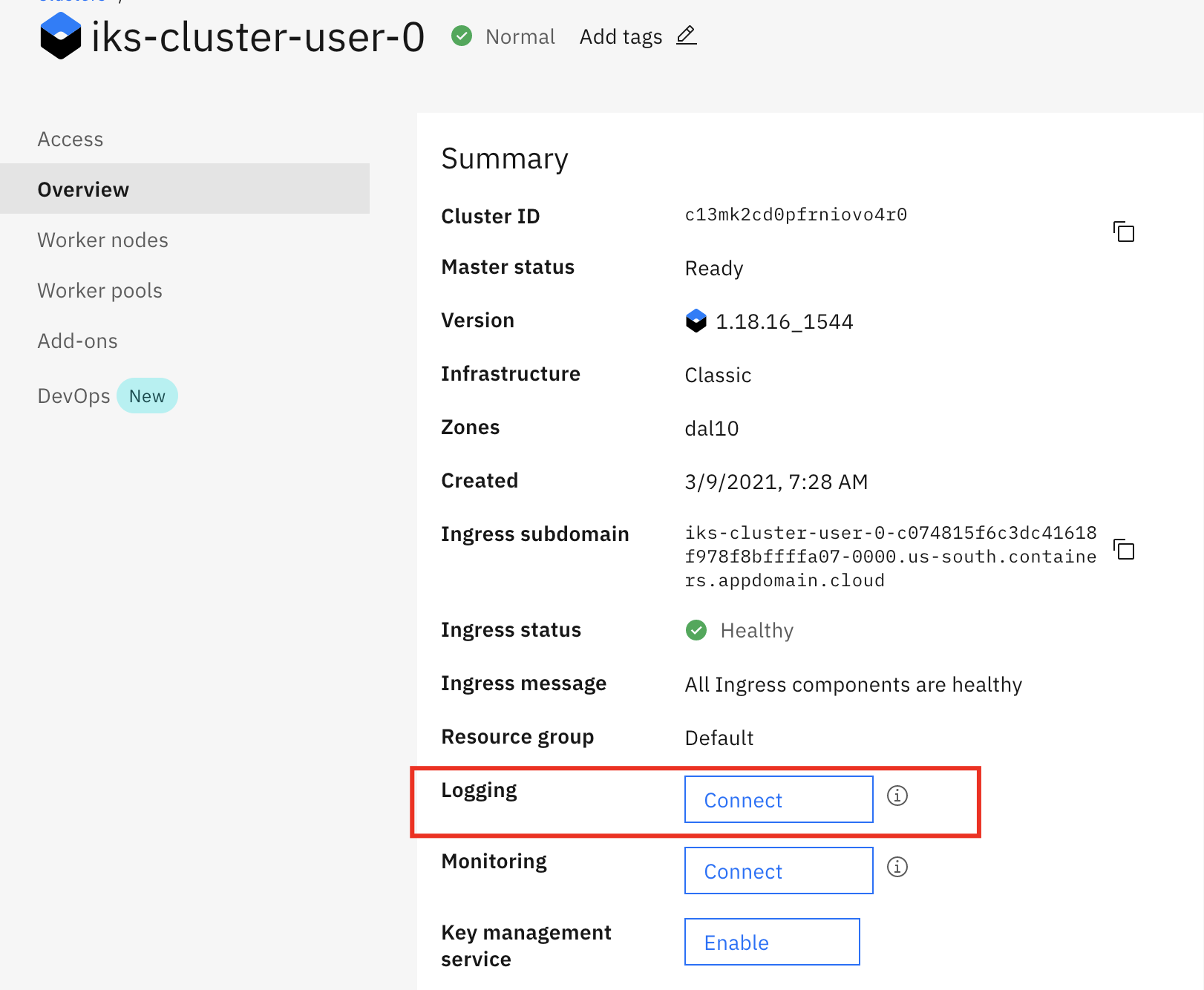
Task: Copy the Cluster ID to clipboard
Action: click(1124, 232)
